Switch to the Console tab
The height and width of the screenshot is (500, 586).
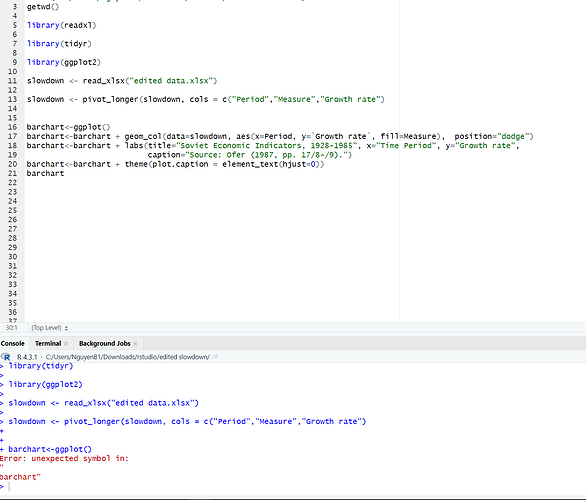[13, 343]
